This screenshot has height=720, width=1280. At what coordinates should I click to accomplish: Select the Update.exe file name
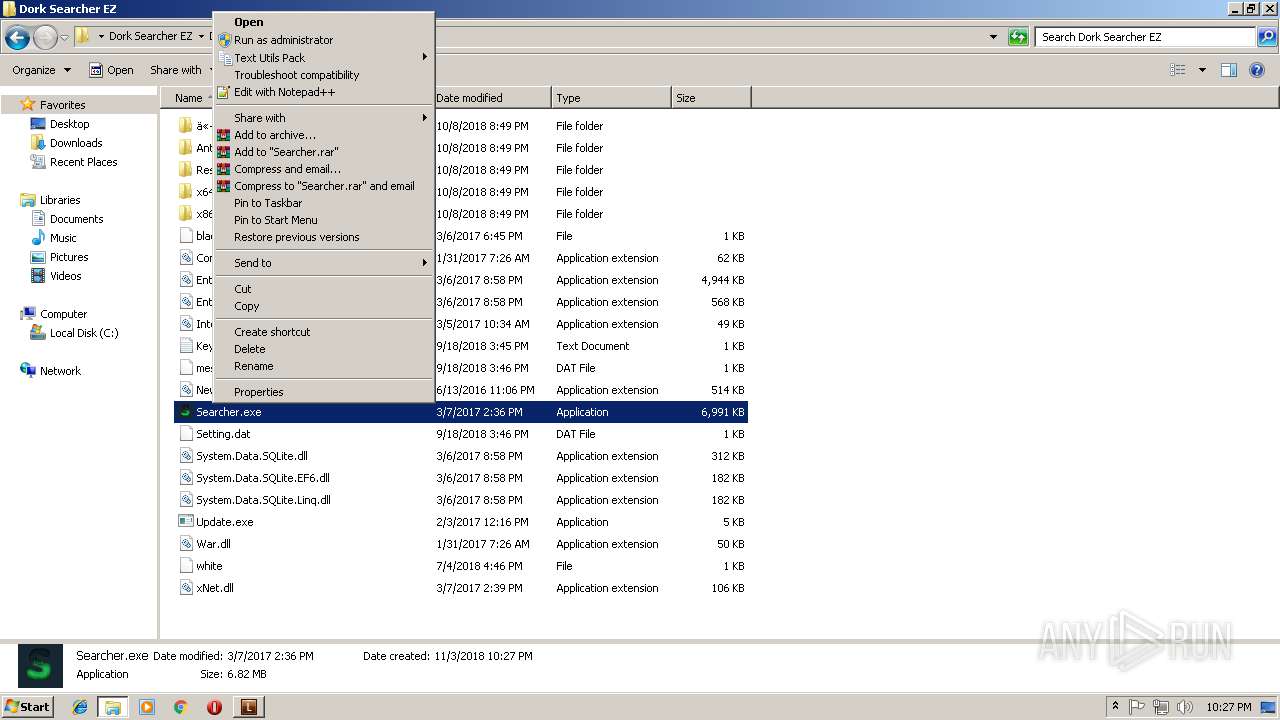point(225,522)
